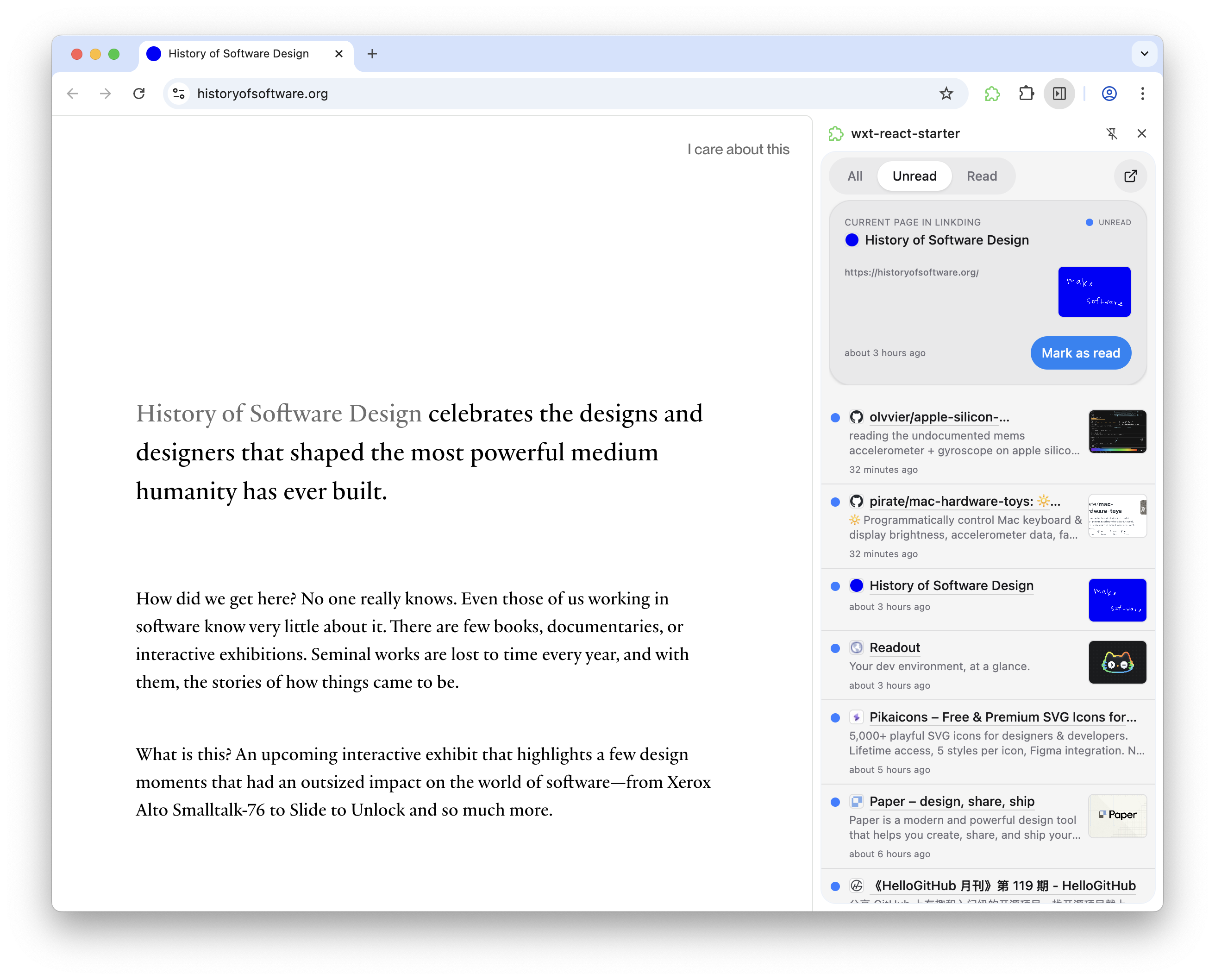Click the bookmark star in the address bar
Viewport: 1215px width, 980px height.
tap(946, 94)
